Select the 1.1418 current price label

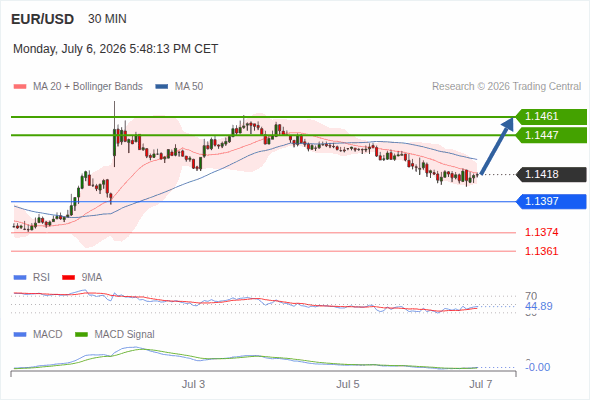pyautogui.click(x=551, y=174)
